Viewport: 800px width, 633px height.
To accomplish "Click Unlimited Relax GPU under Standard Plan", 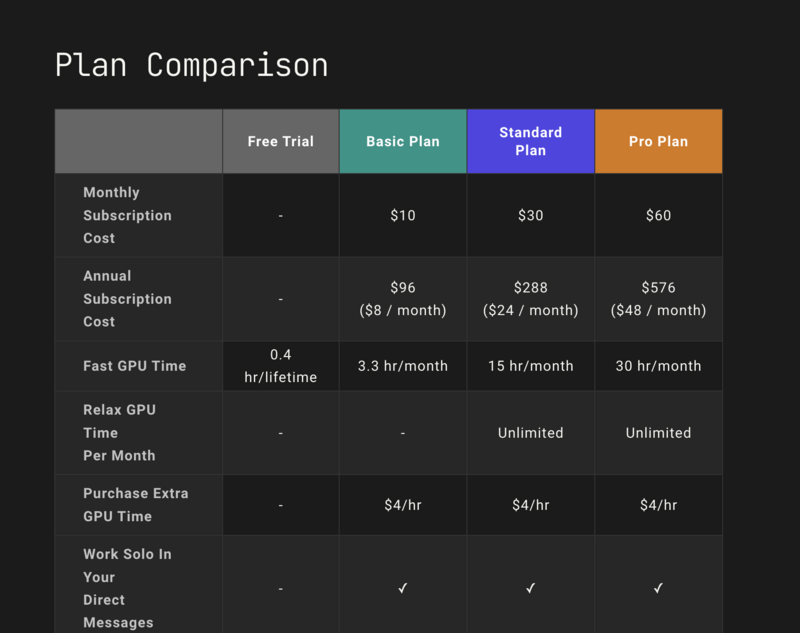I will click(x=531, y=433).
